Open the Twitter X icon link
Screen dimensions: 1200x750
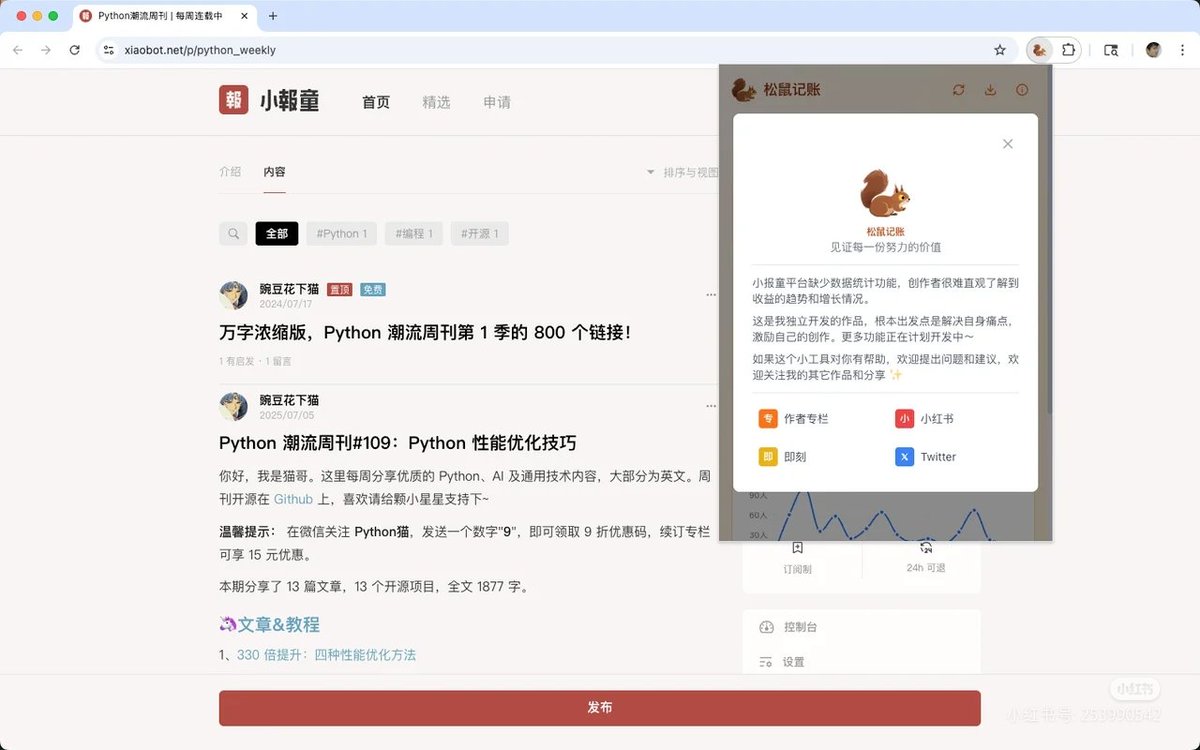(926, 456)
